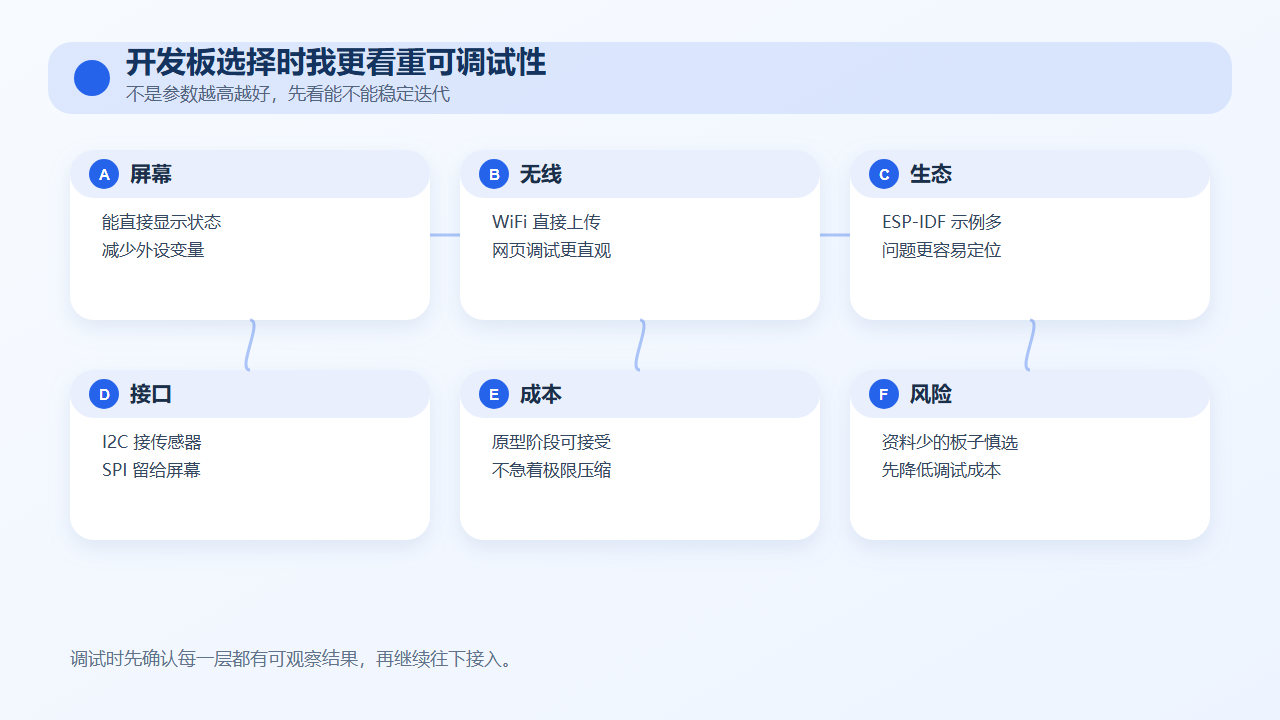Viewport: 1280px width, 720px height.
Task: Click the blue circle beside the slide title
Action: [x=92, y=78]
